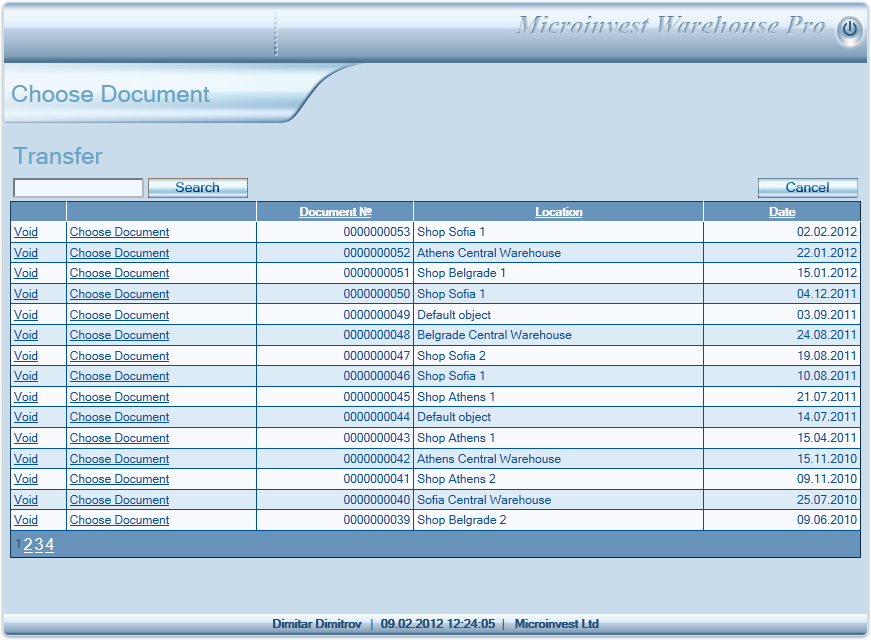
Task: Click the date 24.08.2011 cell
Action: [x=782, y=335]
